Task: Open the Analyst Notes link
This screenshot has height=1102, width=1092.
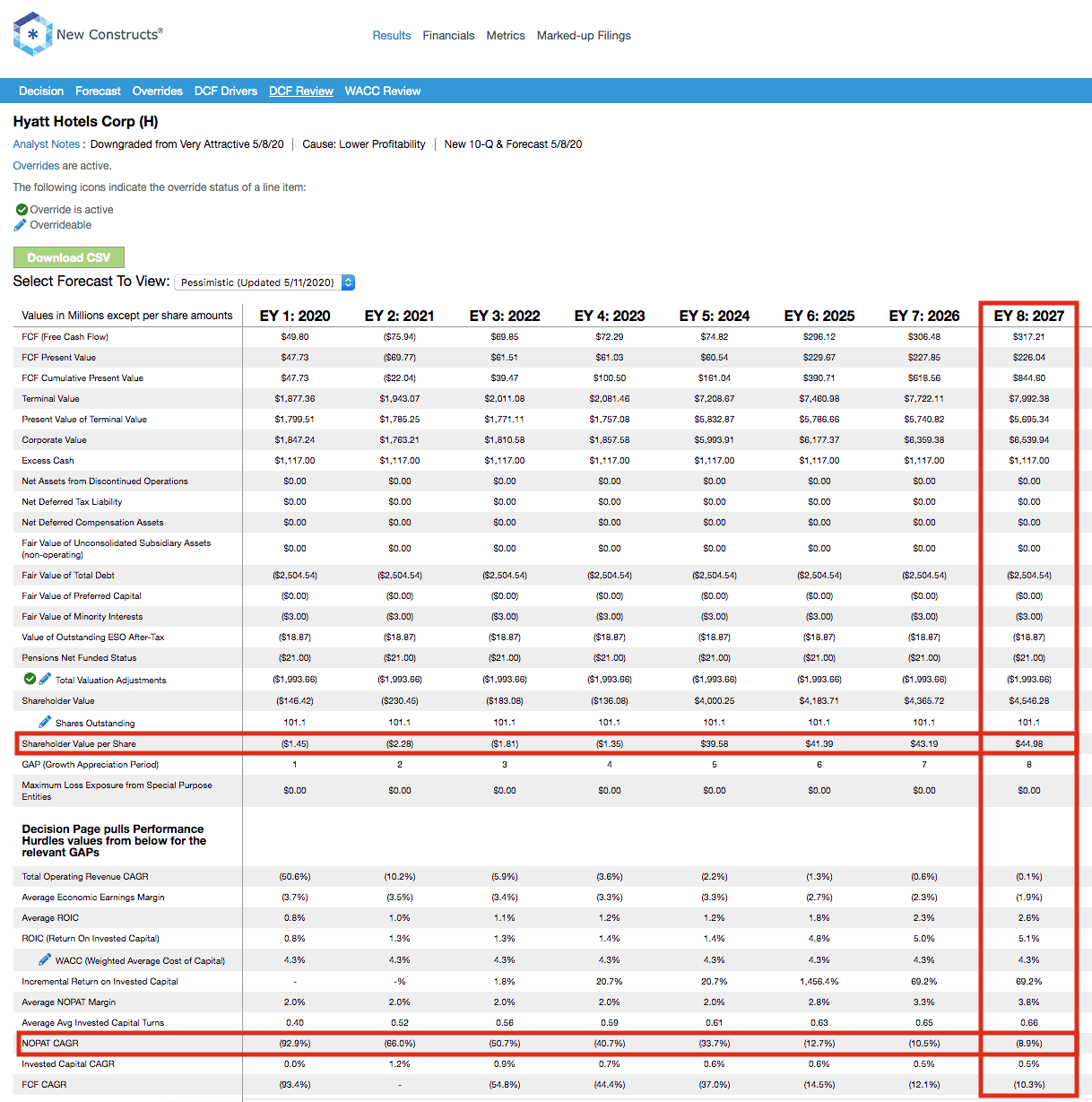Action: coord(47,144)
